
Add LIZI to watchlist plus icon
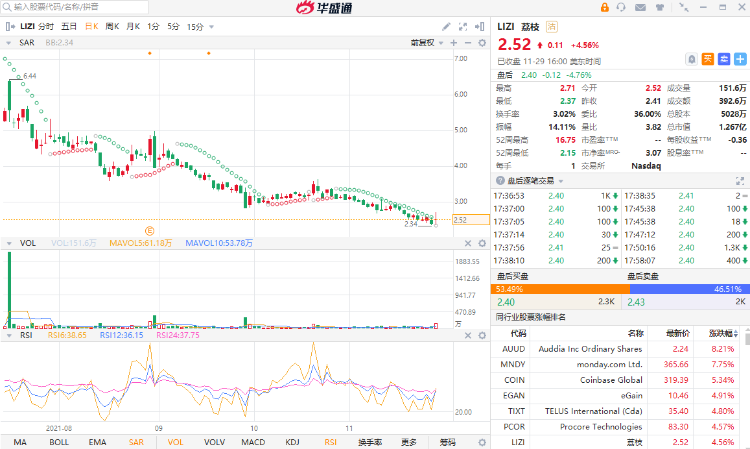[x=740, y=59]
